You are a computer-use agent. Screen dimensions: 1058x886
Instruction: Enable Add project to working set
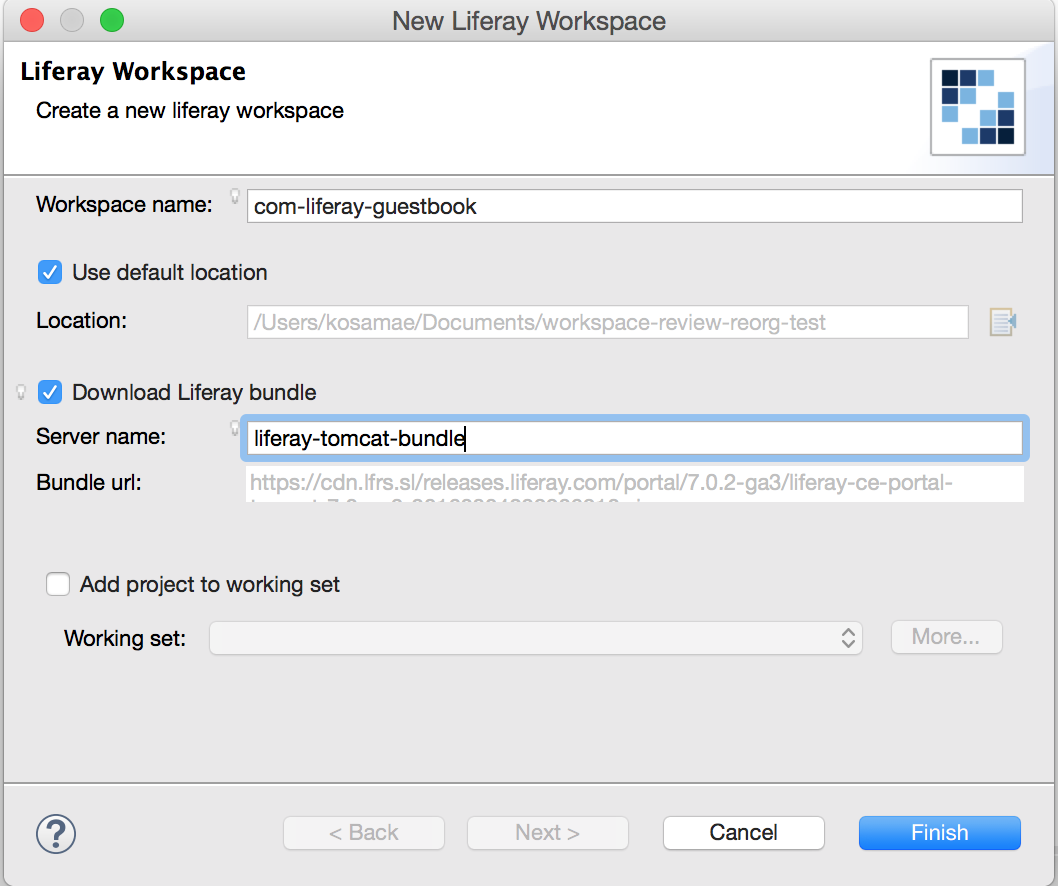pos(58,584)
